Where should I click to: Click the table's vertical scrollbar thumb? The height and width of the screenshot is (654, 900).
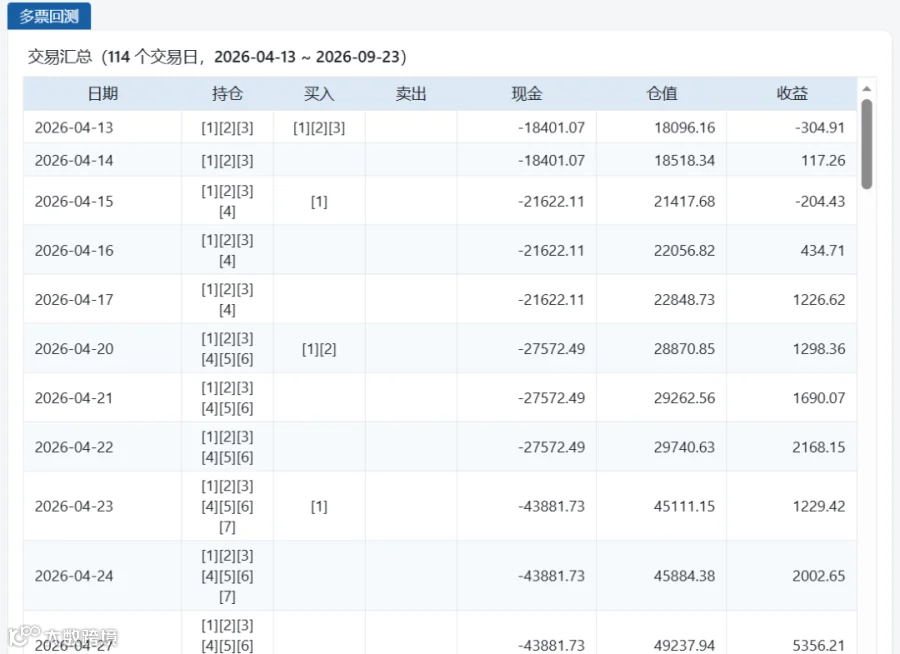(x=867, y=144)
